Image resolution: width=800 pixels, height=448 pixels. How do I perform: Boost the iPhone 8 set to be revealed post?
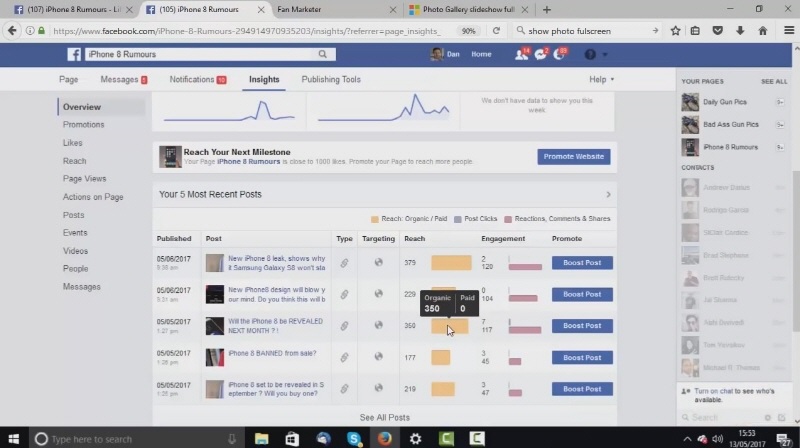[x=582, y=389]
